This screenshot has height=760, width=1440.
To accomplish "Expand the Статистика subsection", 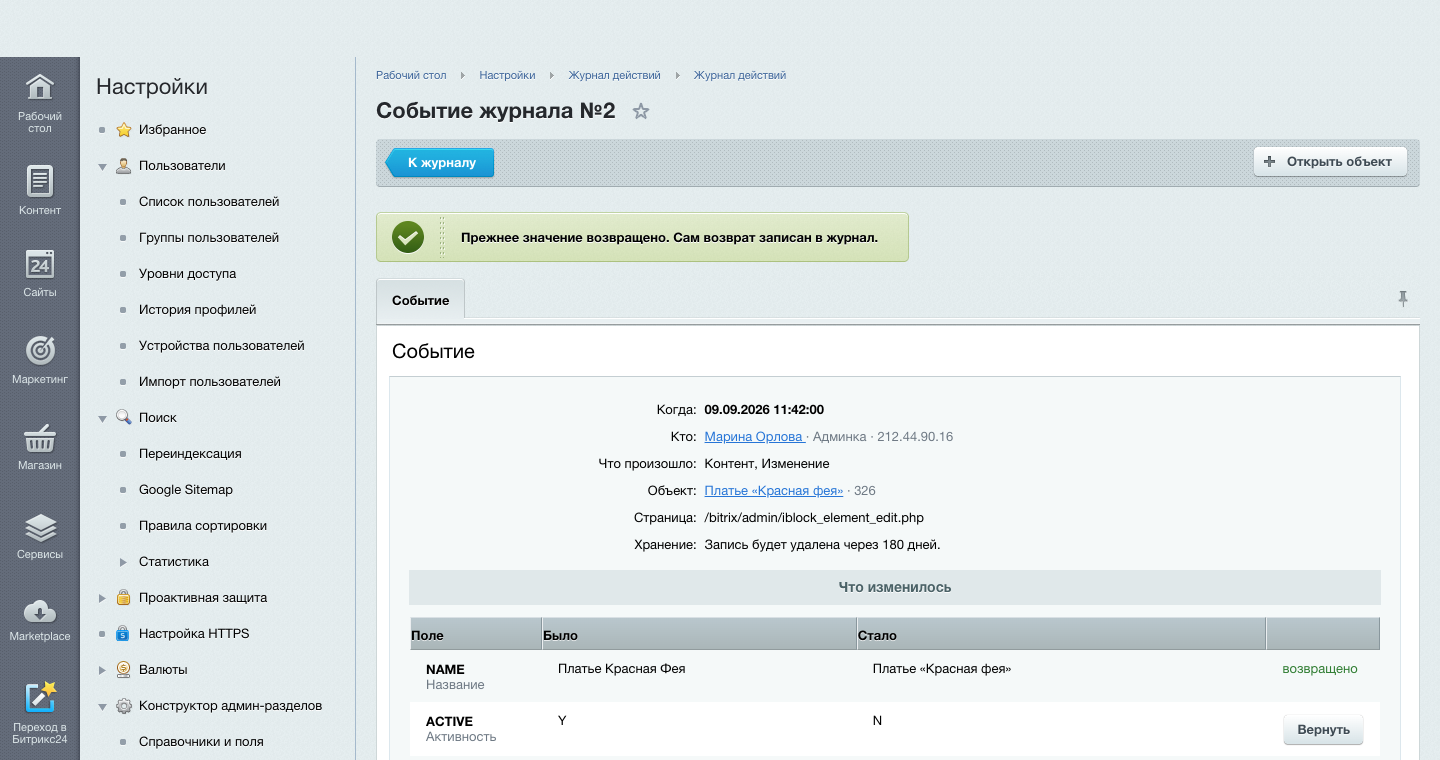I will pyautogui.click(x=124, y=562).
